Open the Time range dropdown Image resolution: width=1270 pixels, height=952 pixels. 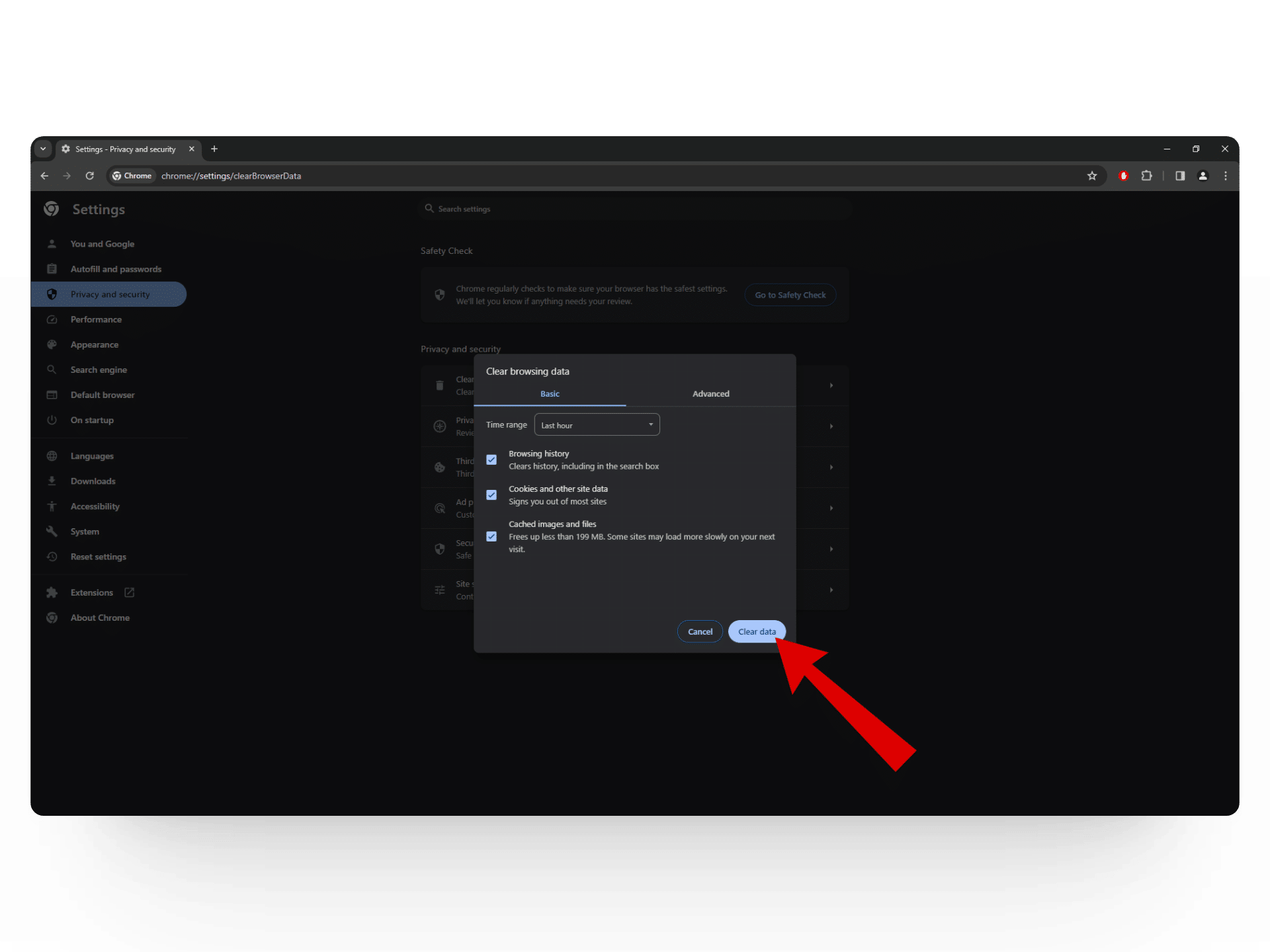tap(597, 425)
